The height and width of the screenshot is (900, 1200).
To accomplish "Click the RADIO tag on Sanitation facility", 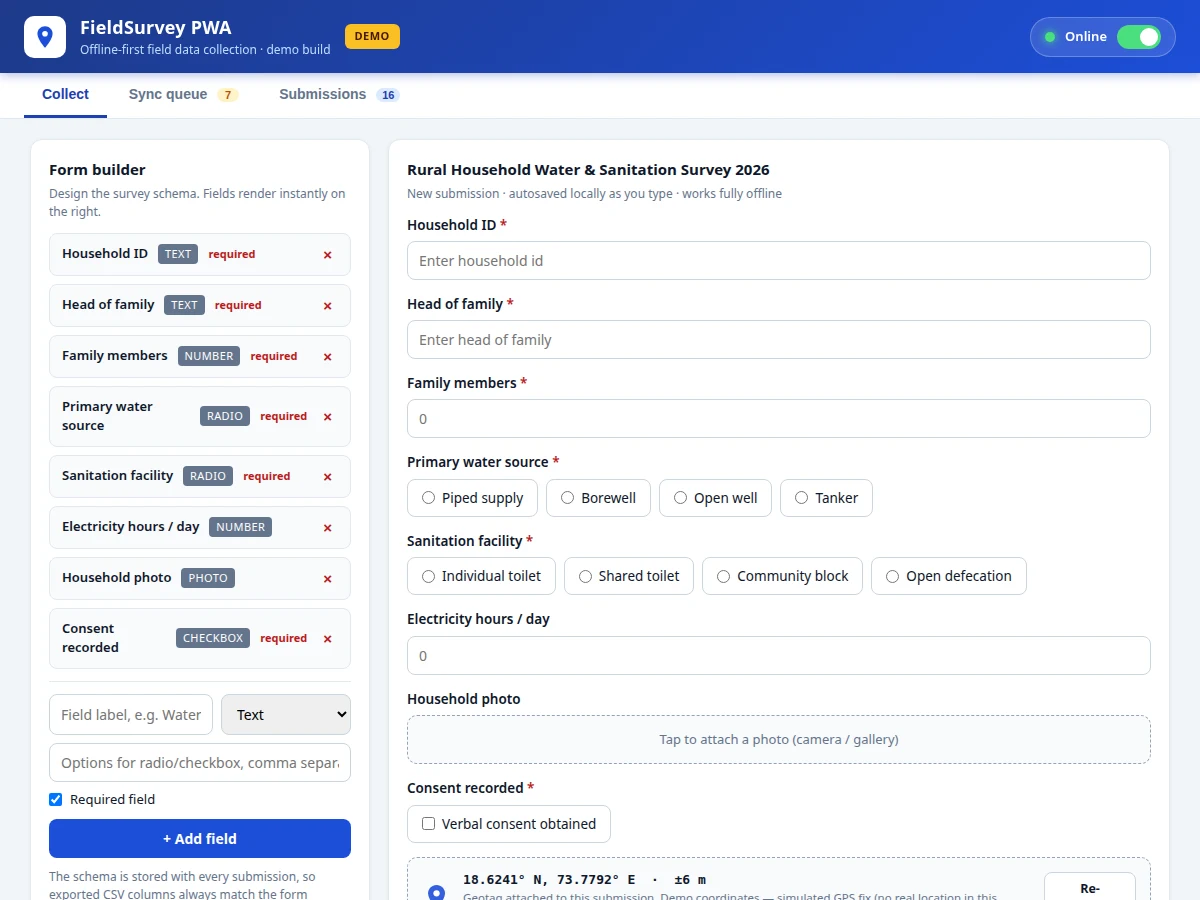I will (208, 476).
